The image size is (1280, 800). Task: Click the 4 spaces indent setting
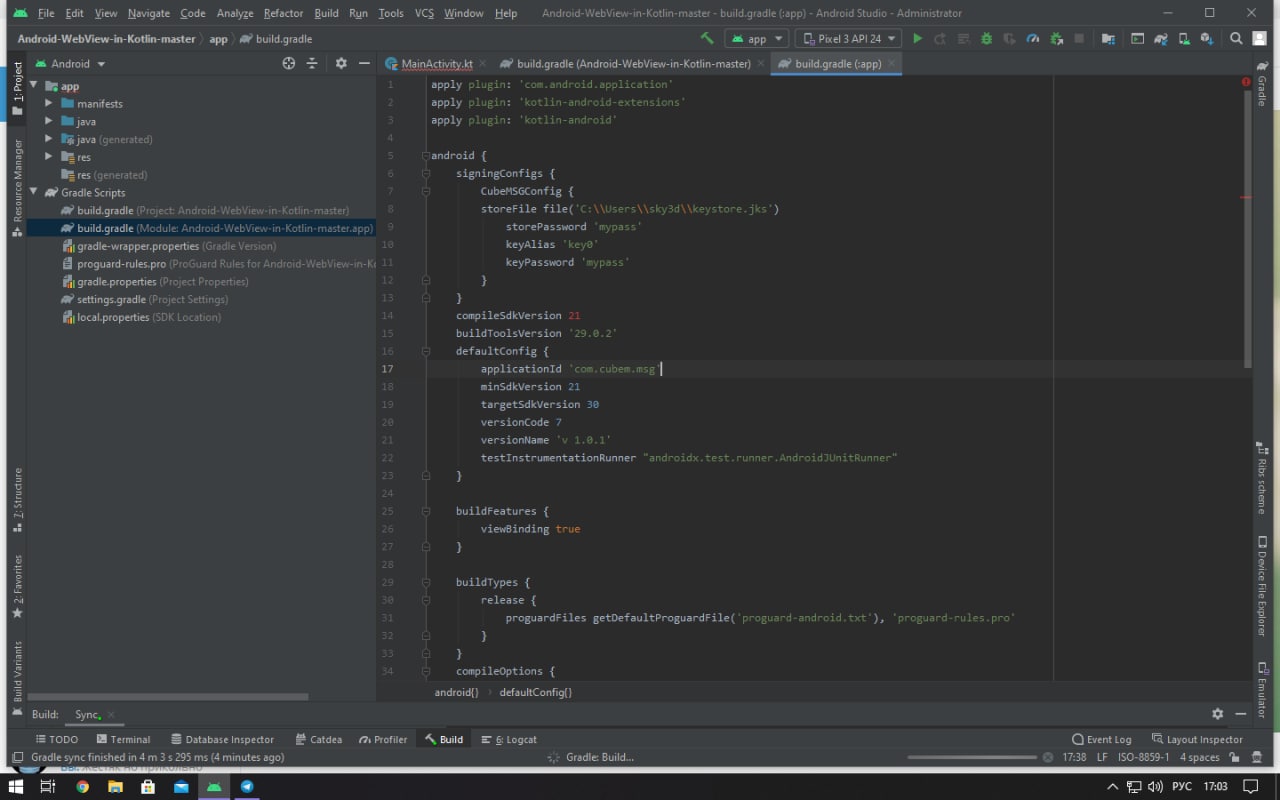[1199, 757]
